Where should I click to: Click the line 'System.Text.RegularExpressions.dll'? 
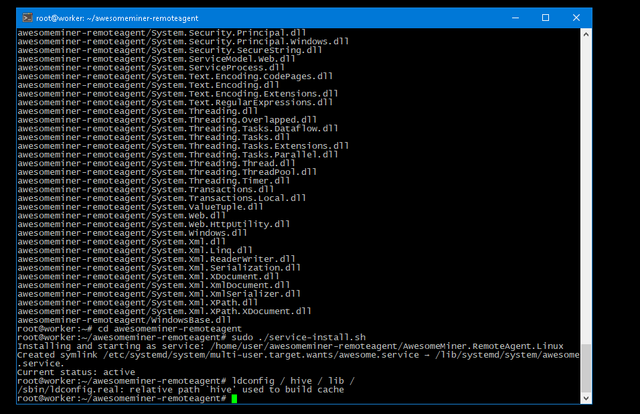click(175, 102)
